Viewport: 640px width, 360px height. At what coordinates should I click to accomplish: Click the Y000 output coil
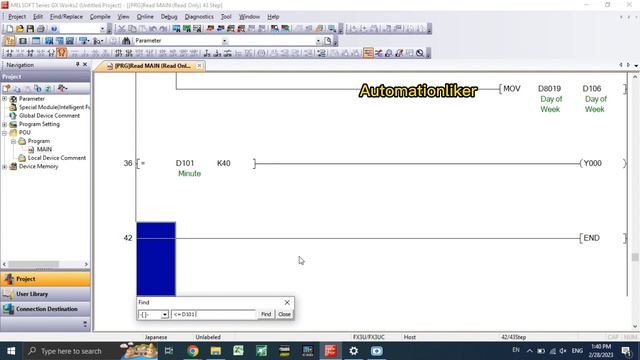coord(593,163)
